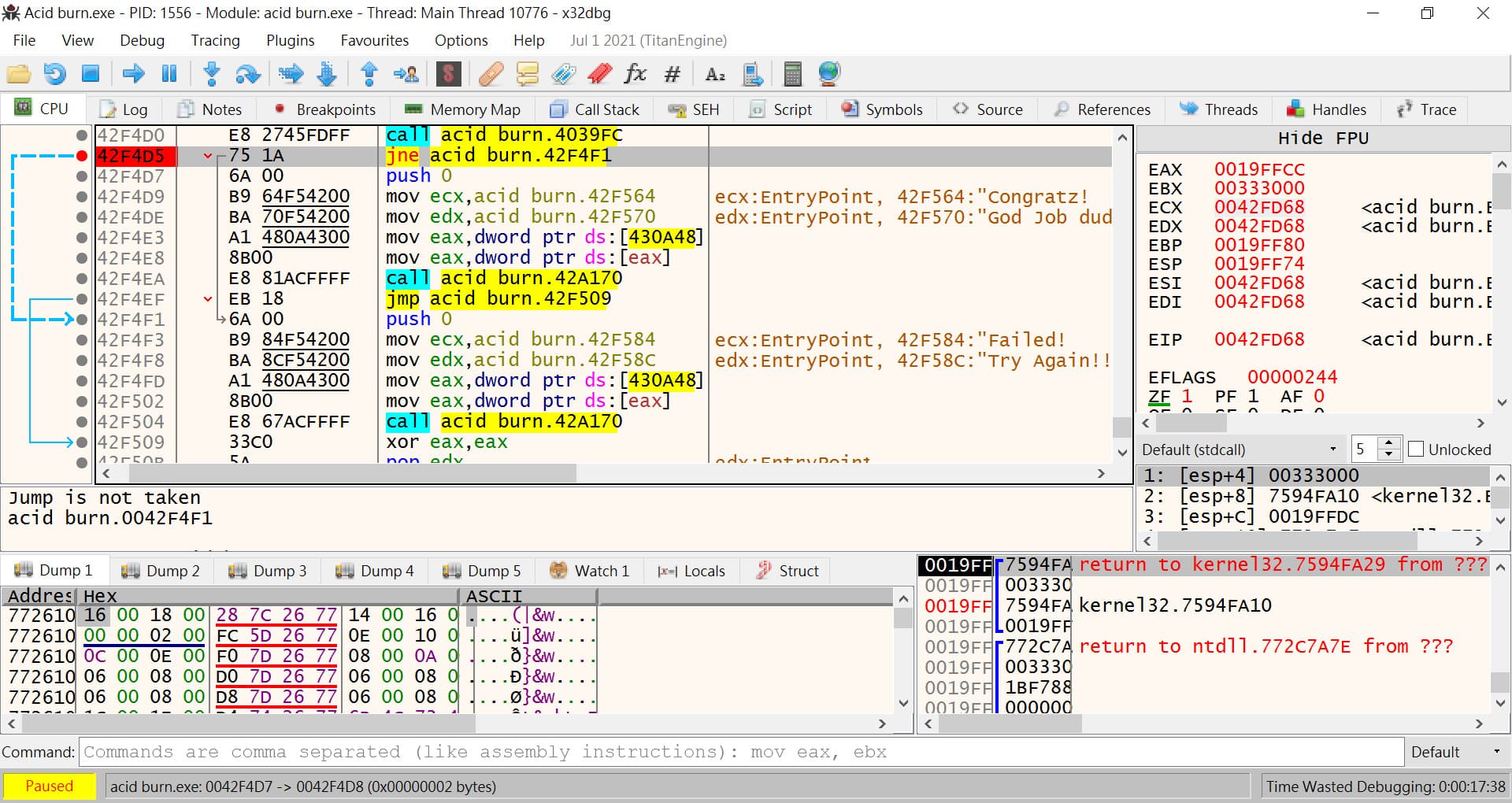
Task: Set a breakpoint bullet at address 42F4EA
Action: click(81, 279)
